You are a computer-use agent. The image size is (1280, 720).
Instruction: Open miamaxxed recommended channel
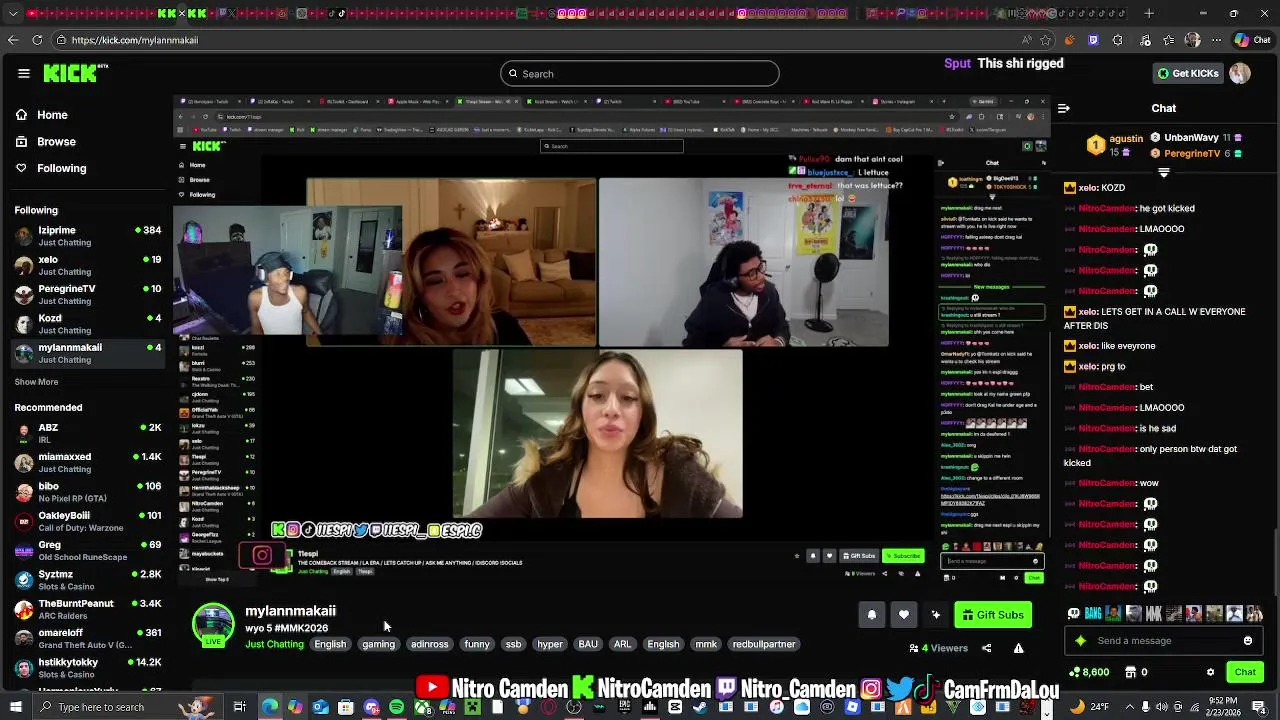coord(86,462)
